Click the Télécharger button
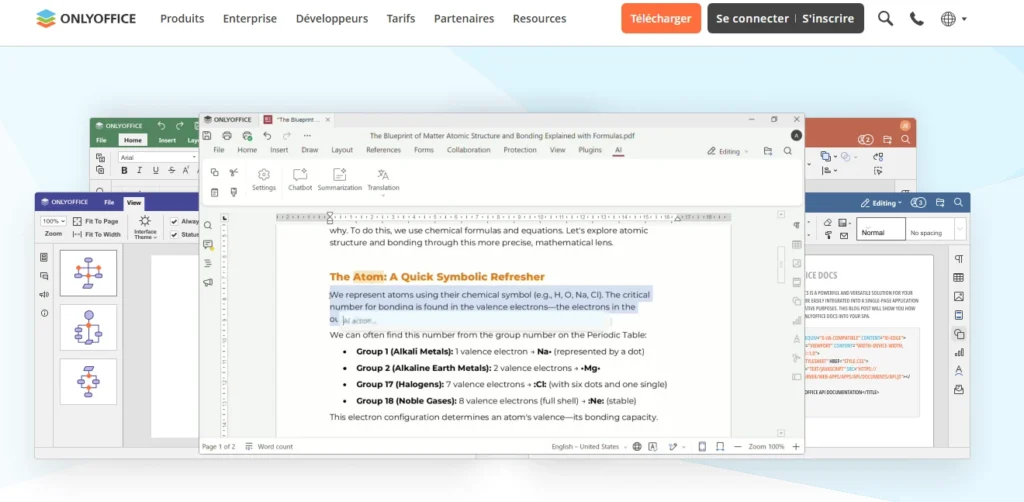The image size is (1024, 502). click(x=661, y=18)
